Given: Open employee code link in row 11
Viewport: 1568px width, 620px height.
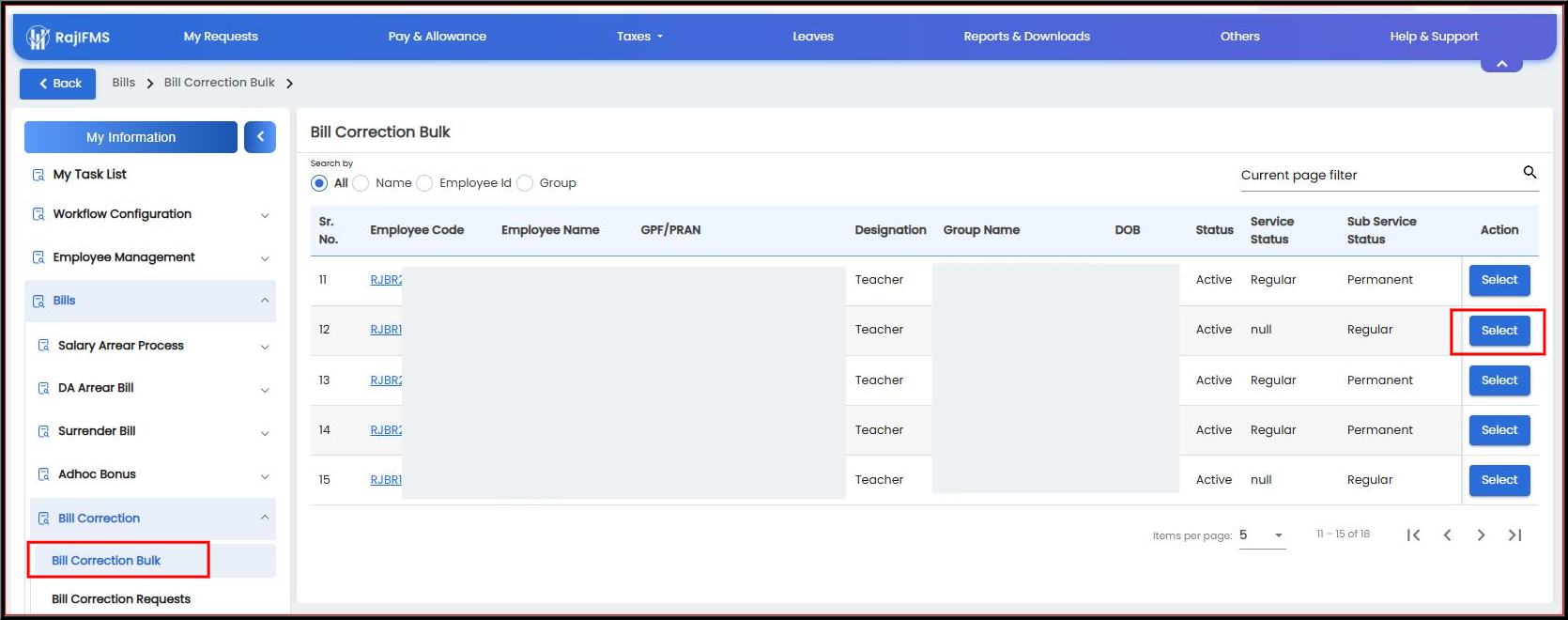Looking at the screenshot, I should point(386,280).
